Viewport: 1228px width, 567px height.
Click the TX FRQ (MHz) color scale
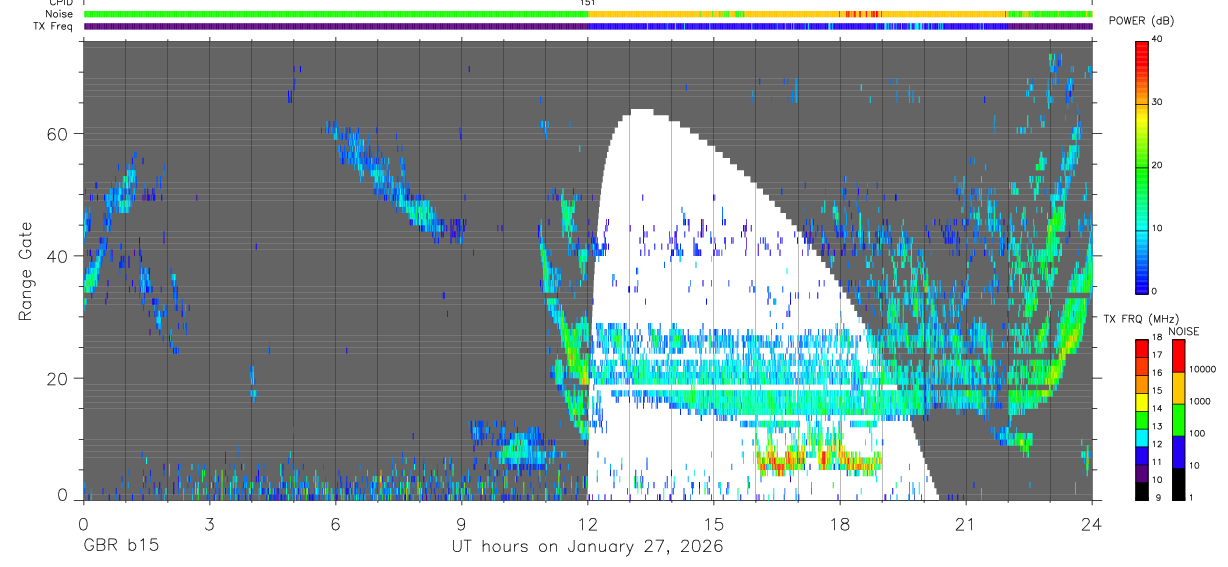1142,420
